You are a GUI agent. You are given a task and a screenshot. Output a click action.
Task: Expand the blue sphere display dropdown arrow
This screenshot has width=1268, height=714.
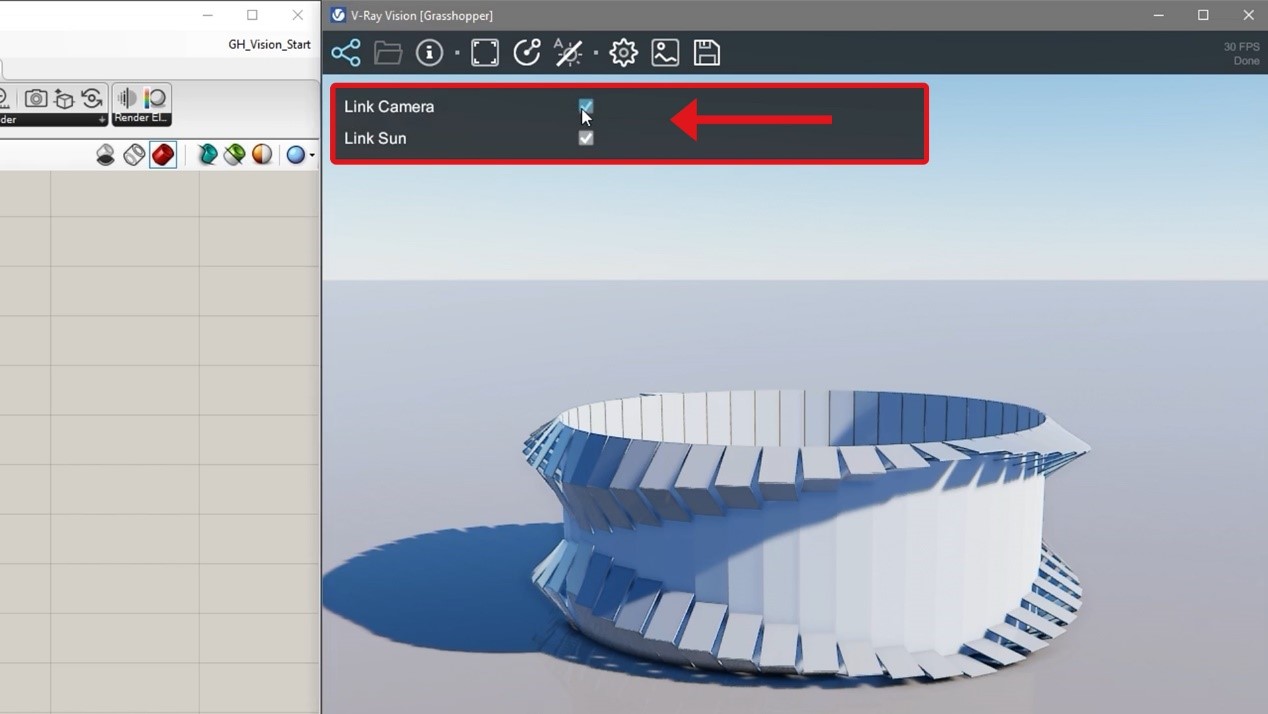point(312,156)
